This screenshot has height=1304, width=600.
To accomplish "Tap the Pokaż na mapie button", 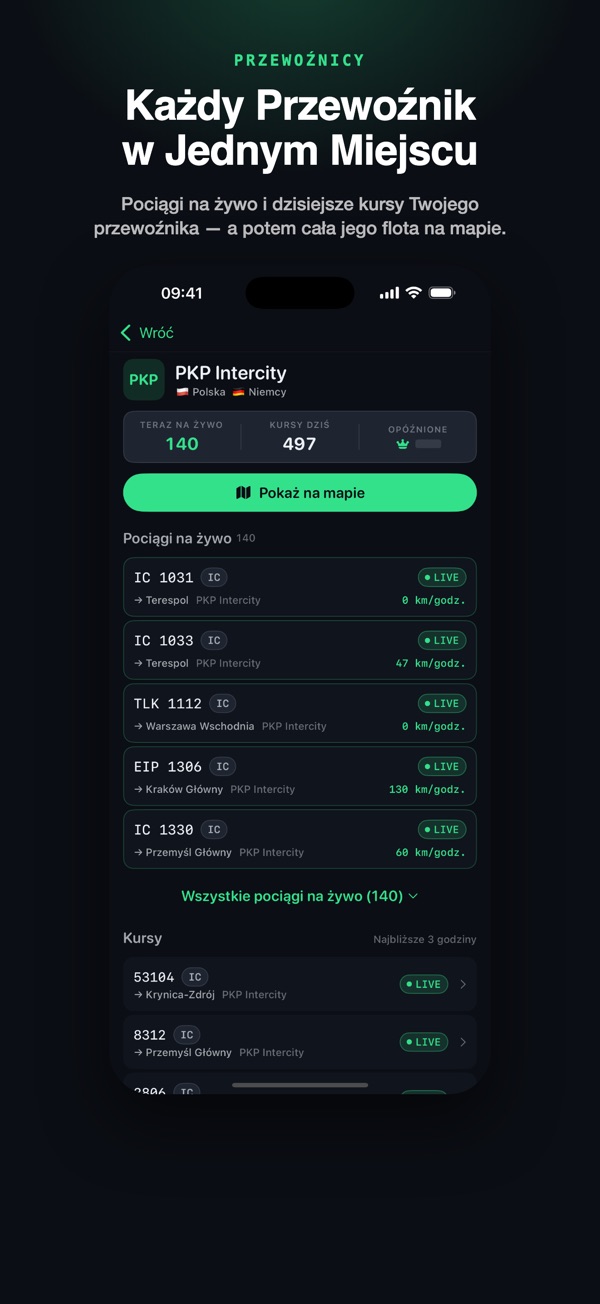I will pyautogui.click(x=300, y=493).
